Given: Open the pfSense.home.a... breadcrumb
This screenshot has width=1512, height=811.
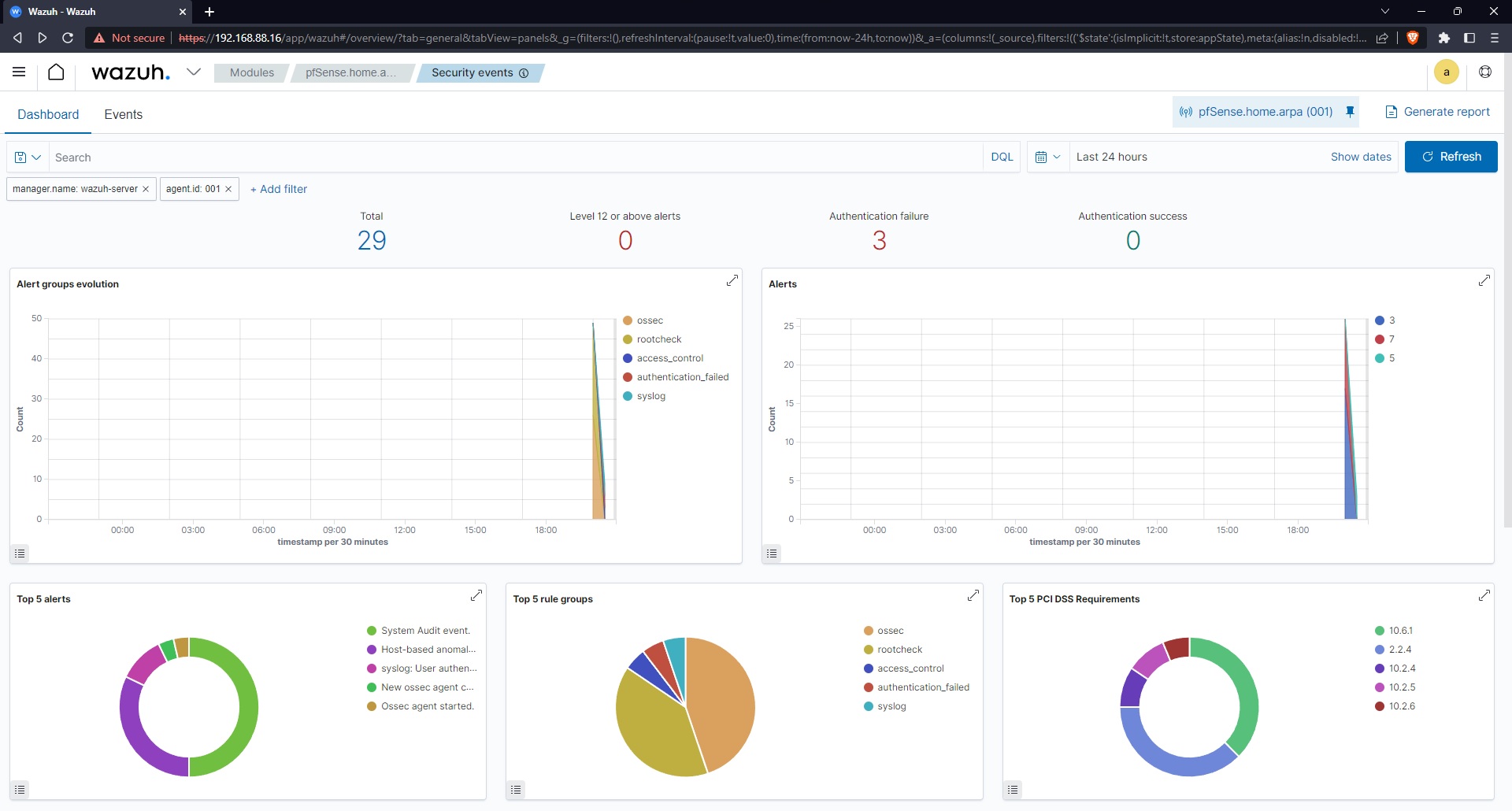Looking at the screenshot, I should pyautogui.click(x=351, y=72).
